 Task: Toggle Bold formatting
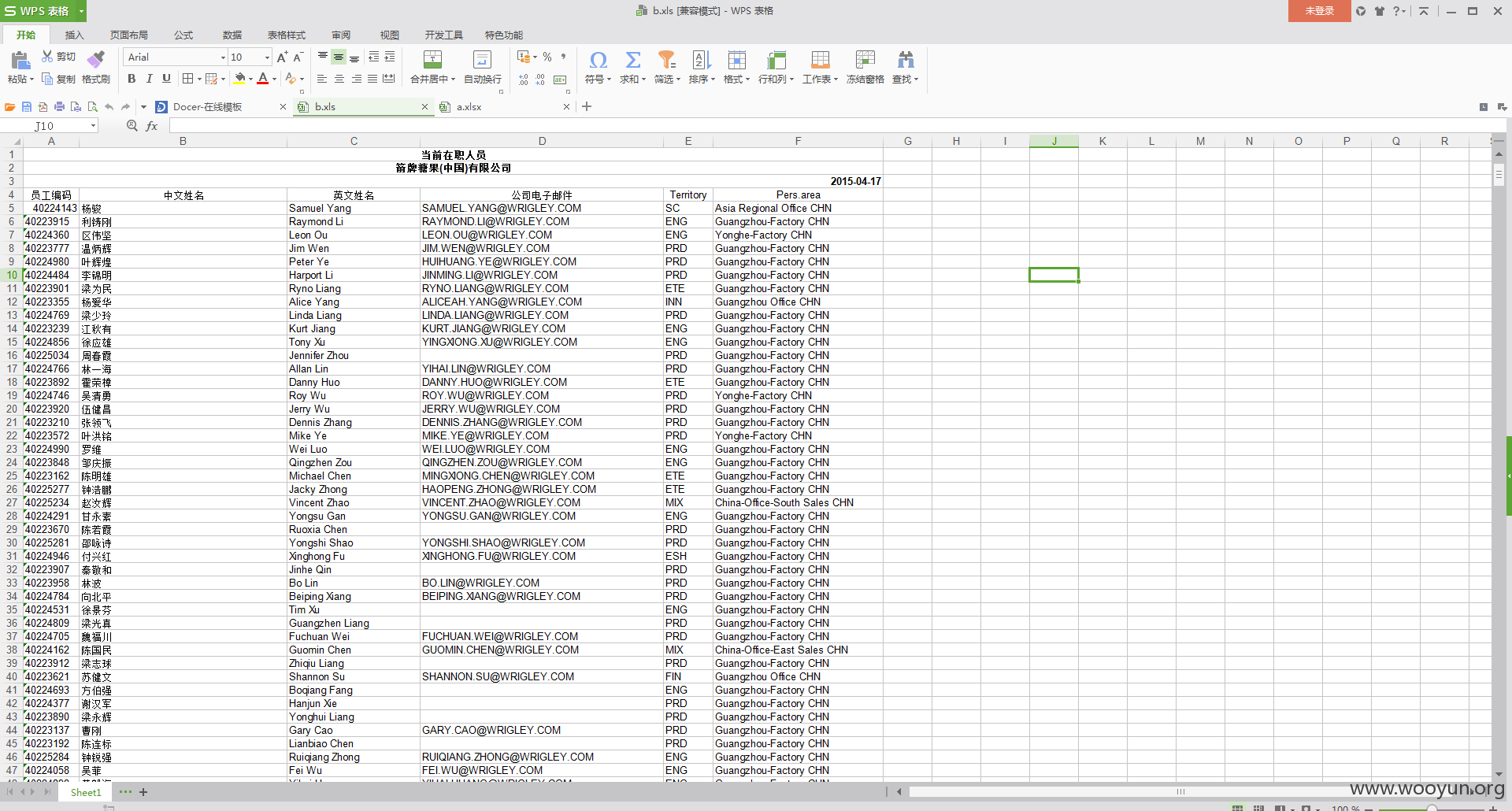click(x=132, y=79)
